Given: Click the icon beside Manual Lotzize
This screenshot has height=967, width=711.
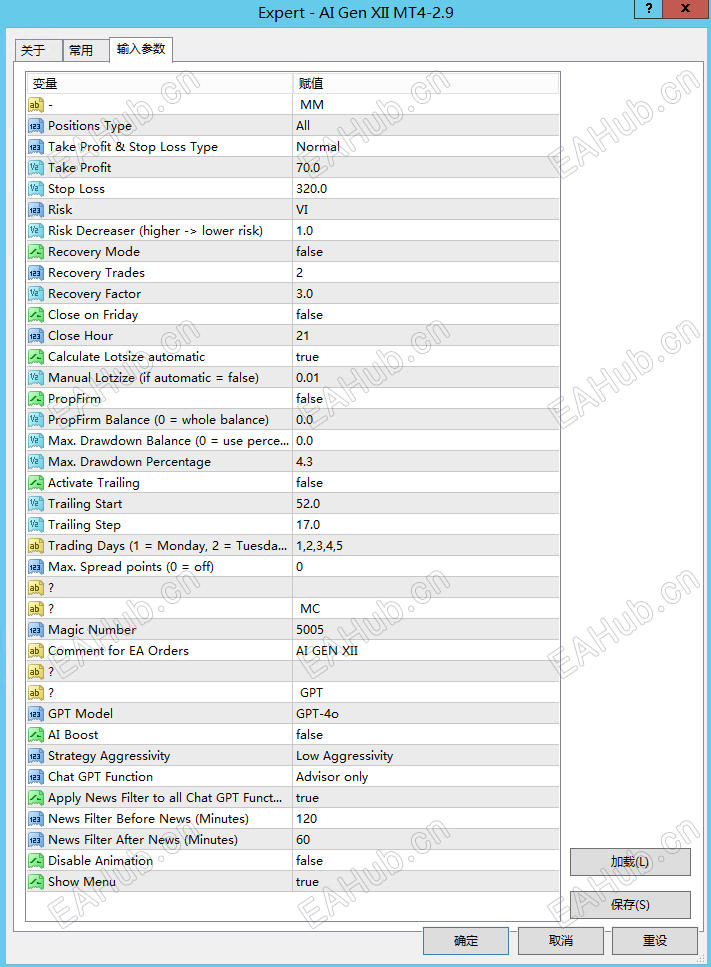Looking at the screenshot, I should [x=36, y=377].
